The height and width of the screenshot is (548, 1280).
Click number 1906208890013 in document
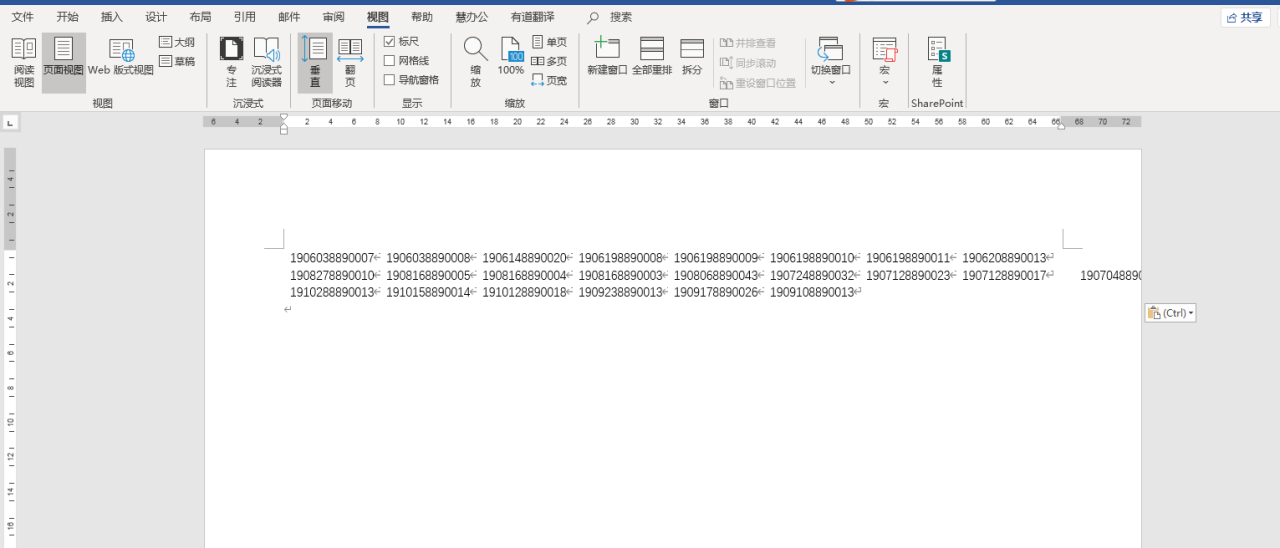1004,258
